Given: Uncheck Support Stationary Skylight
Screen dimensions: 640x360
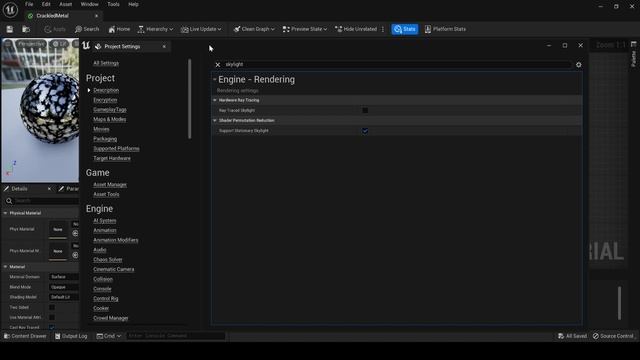Looking at the screenshot, I should (365, 131).
